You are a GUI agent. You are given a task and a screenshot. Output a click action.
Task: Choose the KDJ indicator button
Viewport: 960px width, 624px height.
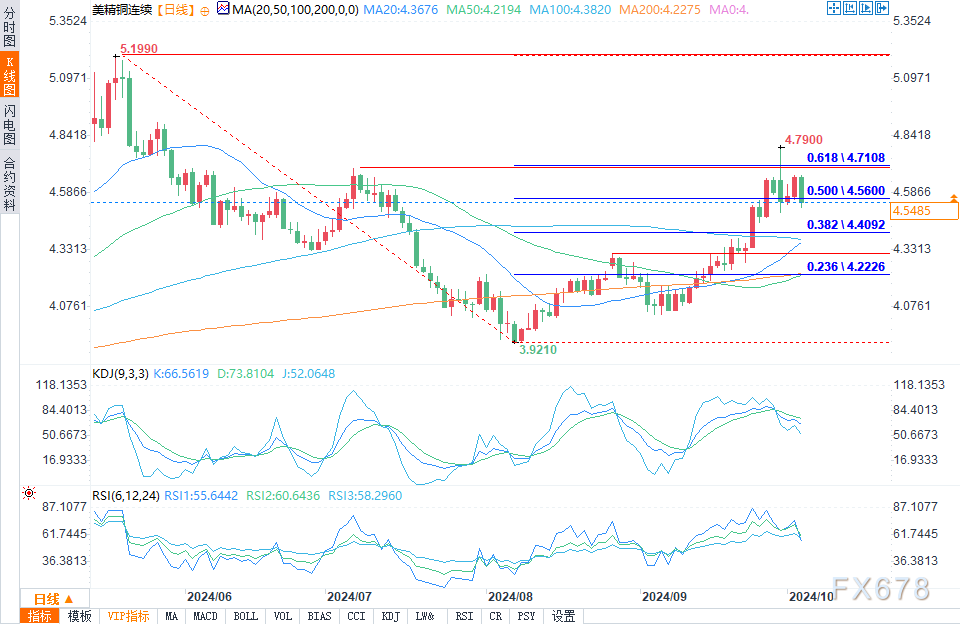391,616
